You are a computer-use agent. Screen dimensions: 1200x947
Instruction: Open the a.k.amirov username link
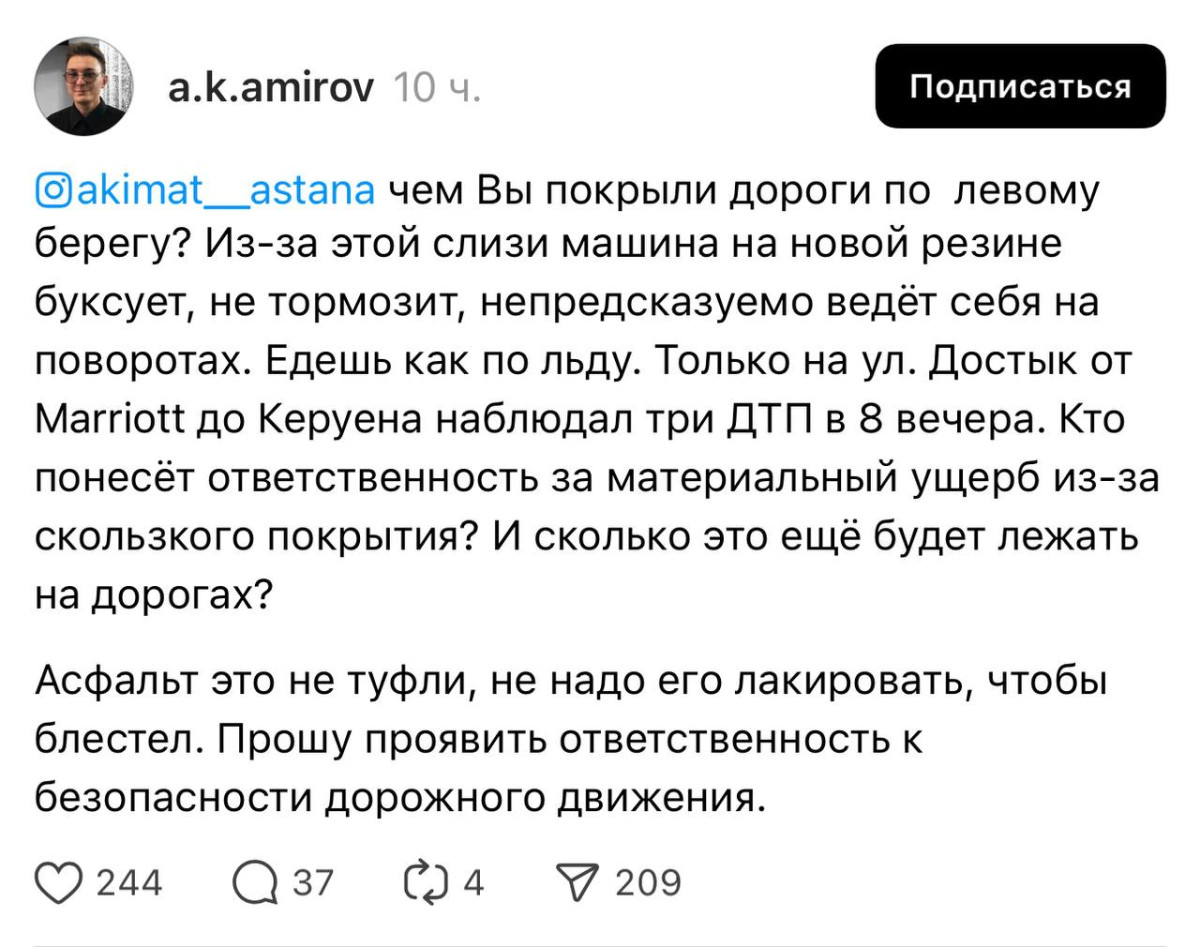coord(271,90)
